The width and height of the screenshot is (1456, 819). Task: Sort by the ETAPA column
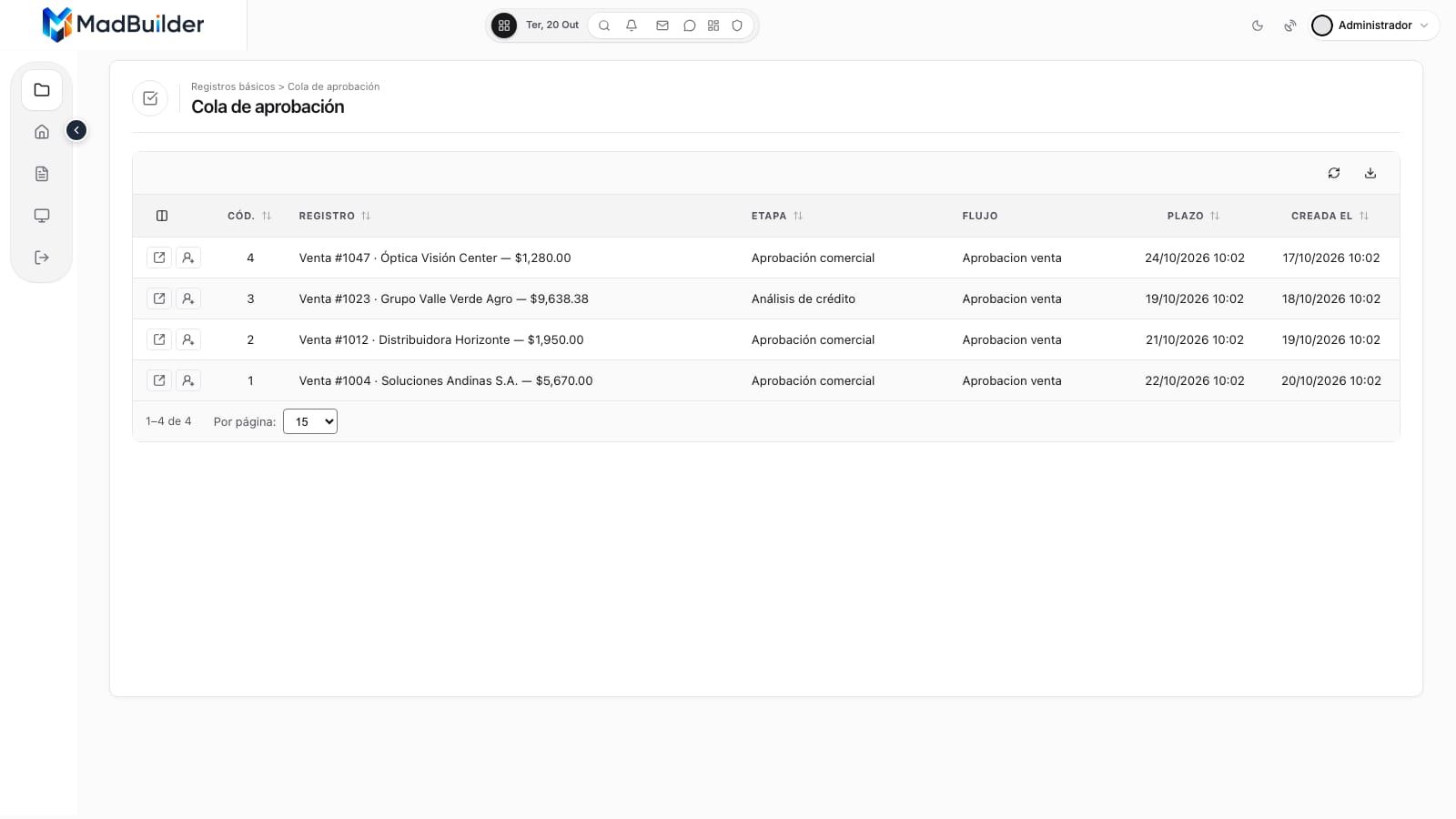pyautogui.click(x=777, y=216)
